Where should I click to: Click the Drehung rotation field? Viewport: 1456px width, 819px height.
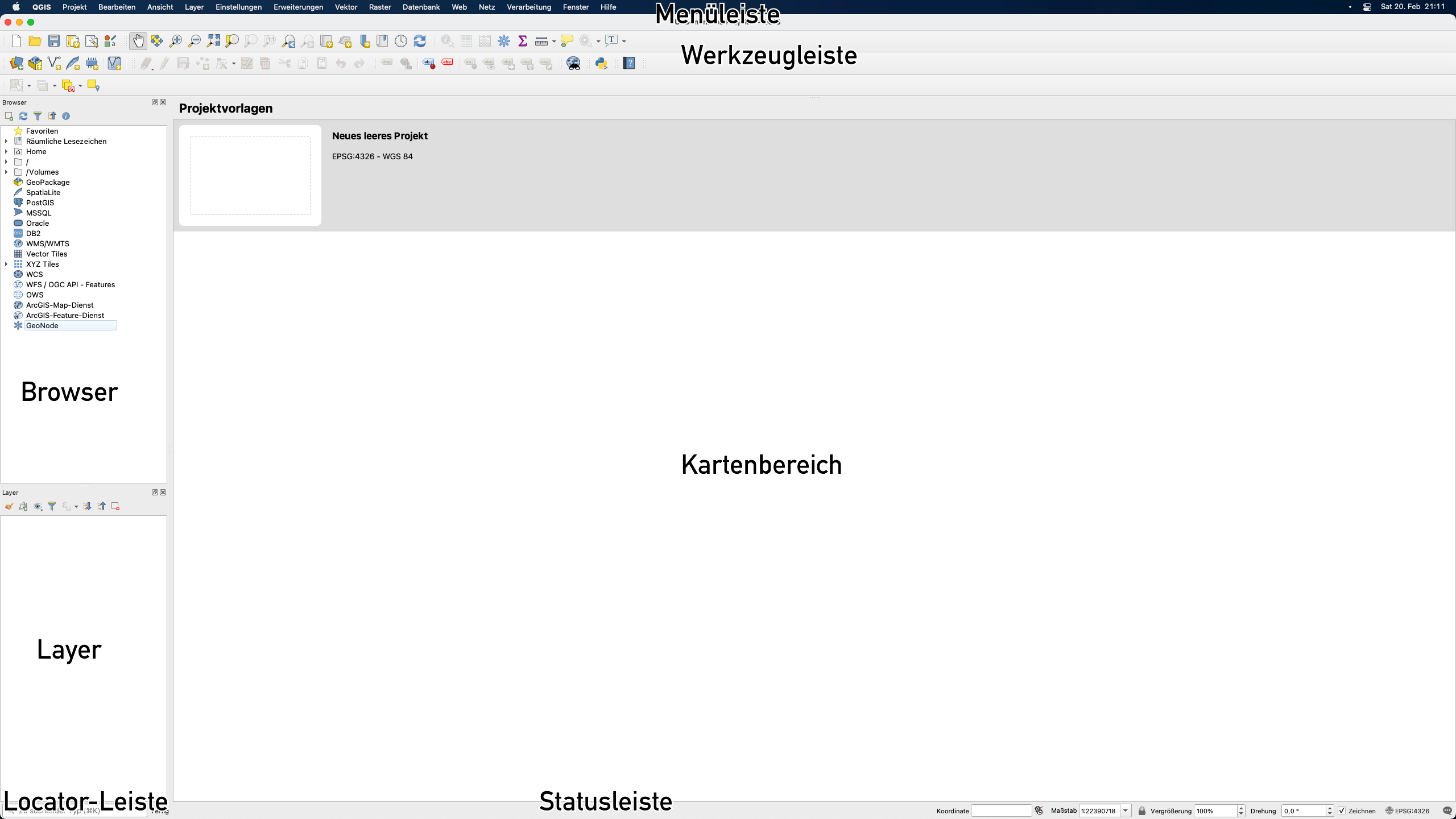[1304, 811]
